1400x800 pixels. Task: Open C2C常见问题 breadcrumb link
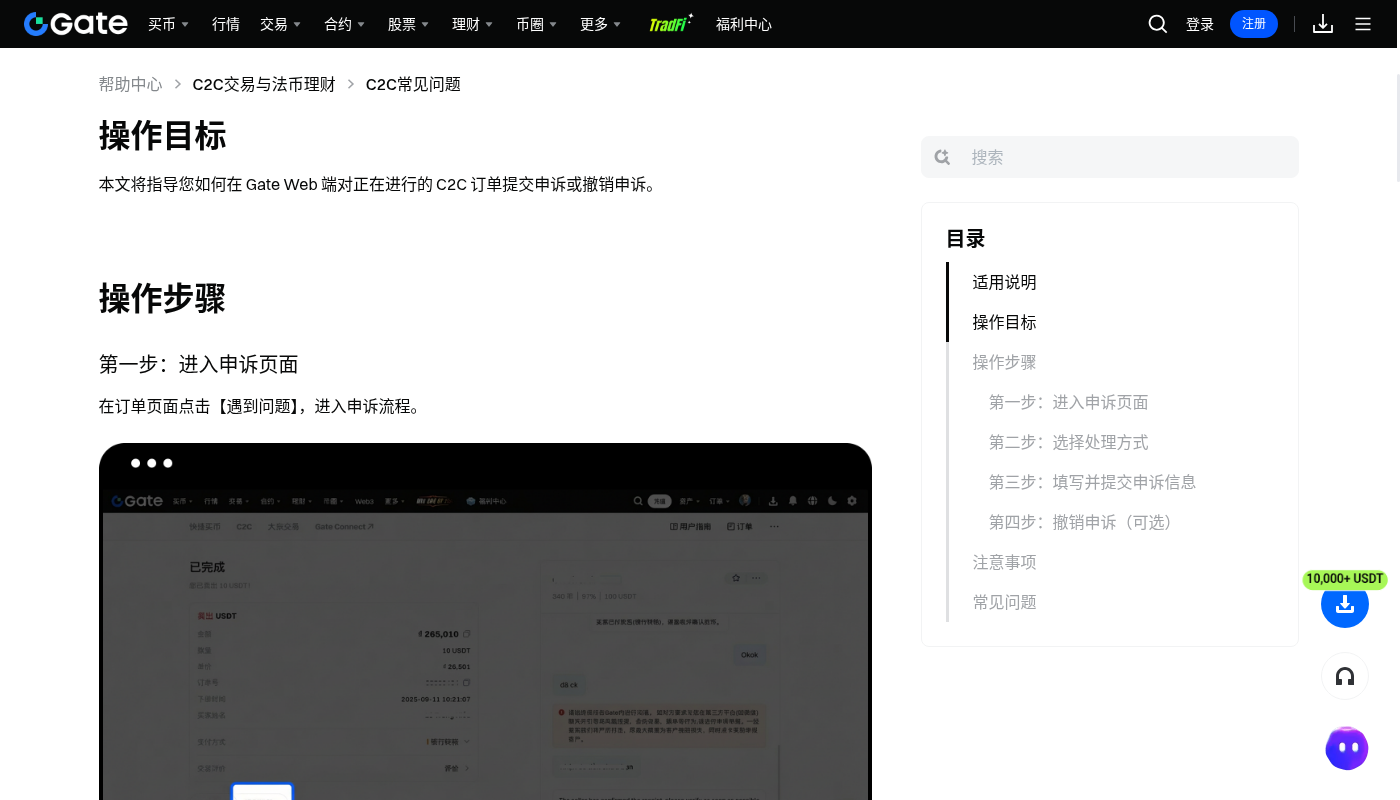point(413,84)
